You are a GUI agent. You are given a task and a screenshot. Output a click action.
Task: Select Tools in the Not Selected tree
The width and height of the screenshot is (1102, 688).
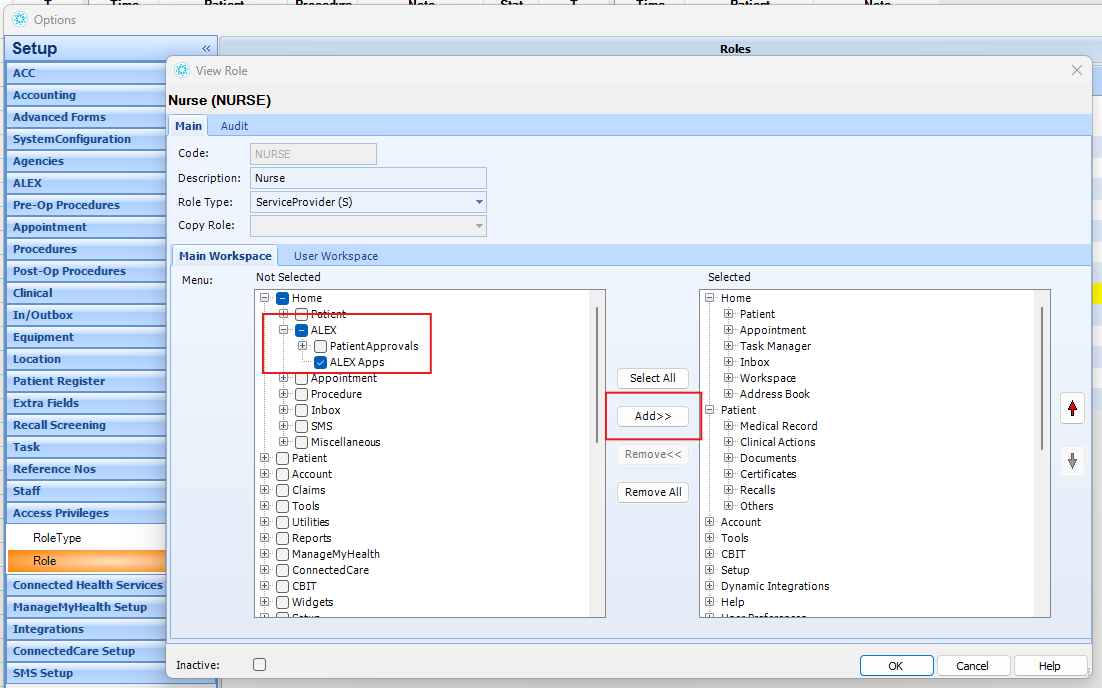pos(306,506)
